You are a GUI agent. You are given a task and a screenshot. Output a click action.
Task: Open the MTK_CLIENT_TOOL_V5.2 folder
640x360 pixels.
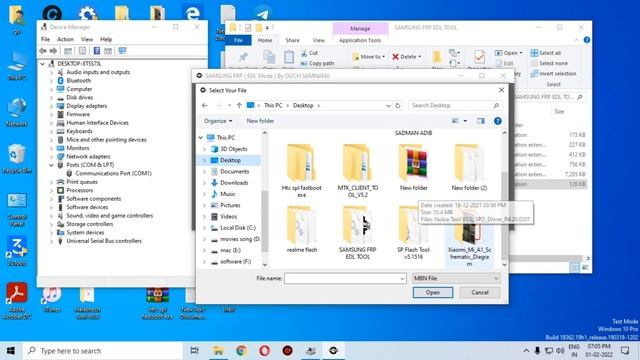tap(358, 171)
